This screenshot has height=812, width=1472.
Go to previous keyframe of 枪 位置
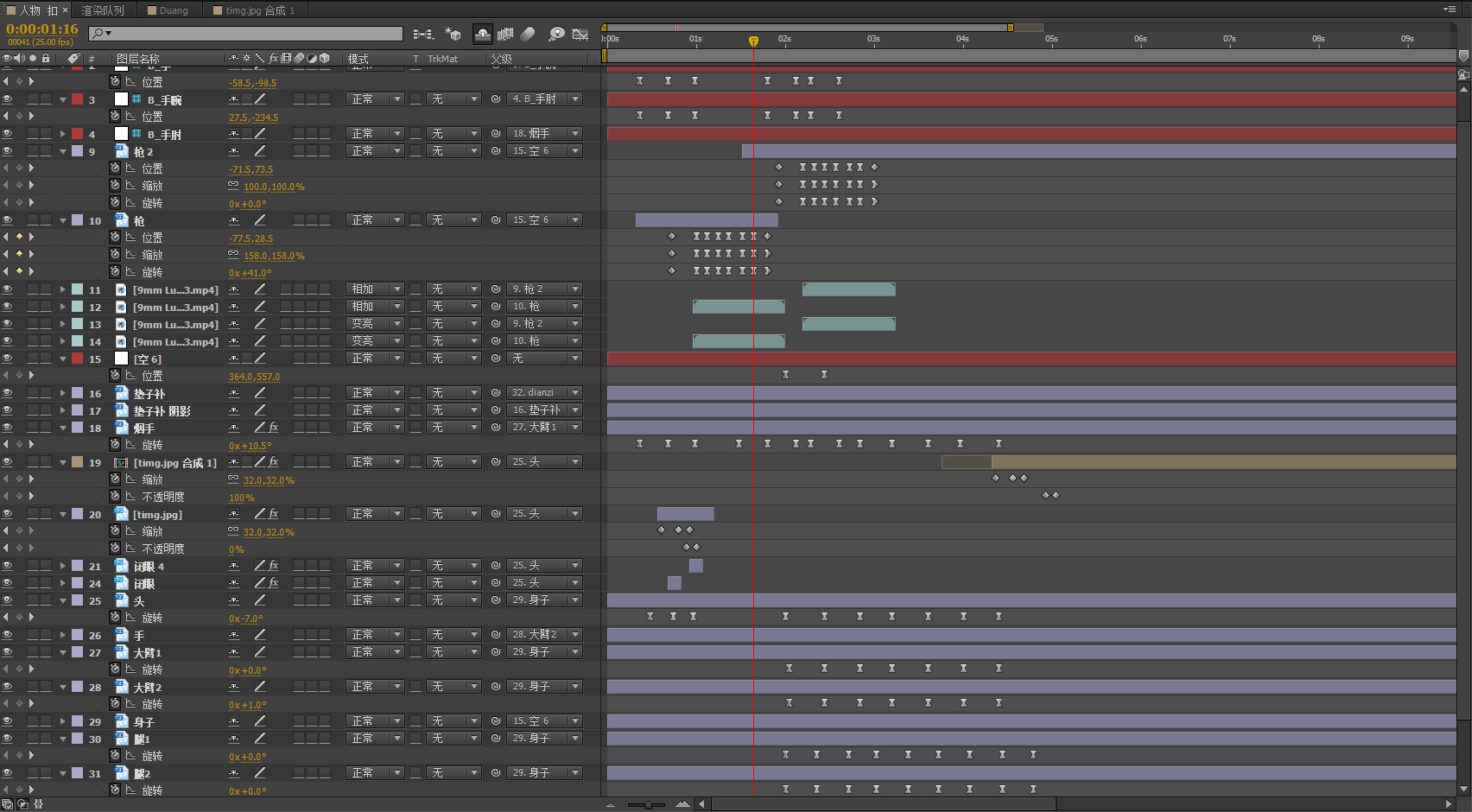(7, 237)
